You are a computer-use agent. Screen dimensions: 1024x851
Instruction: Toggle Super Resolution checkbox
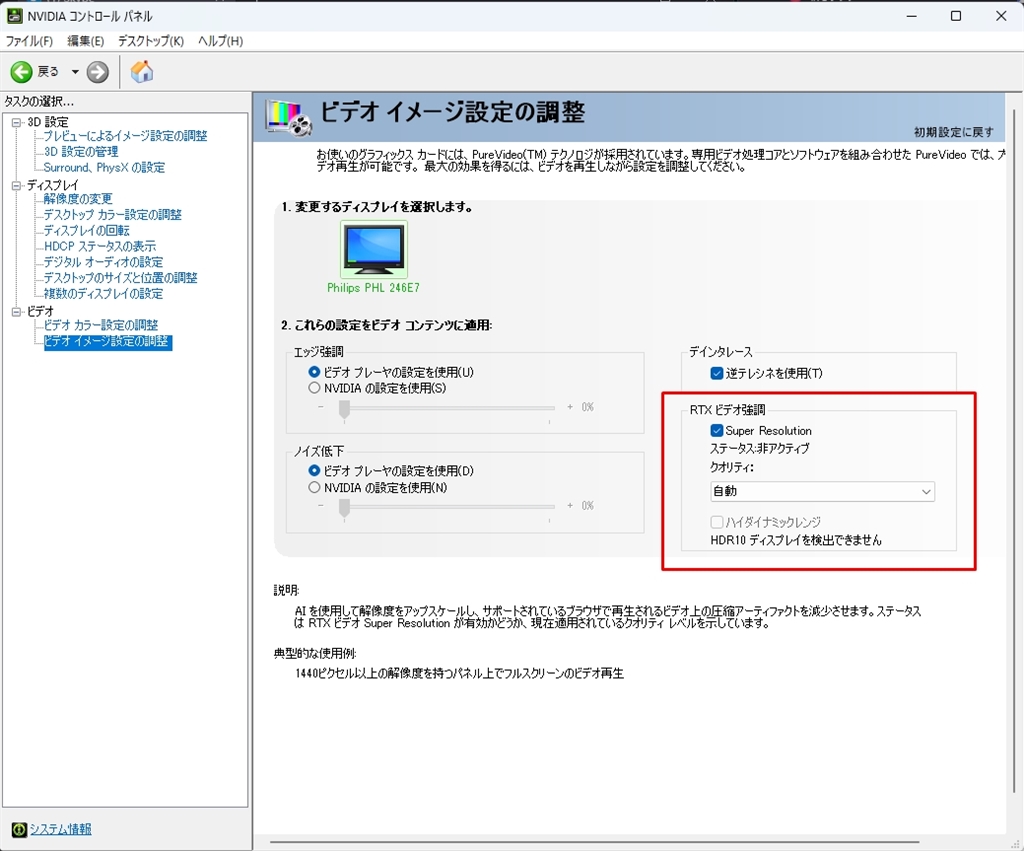[761, 431]
